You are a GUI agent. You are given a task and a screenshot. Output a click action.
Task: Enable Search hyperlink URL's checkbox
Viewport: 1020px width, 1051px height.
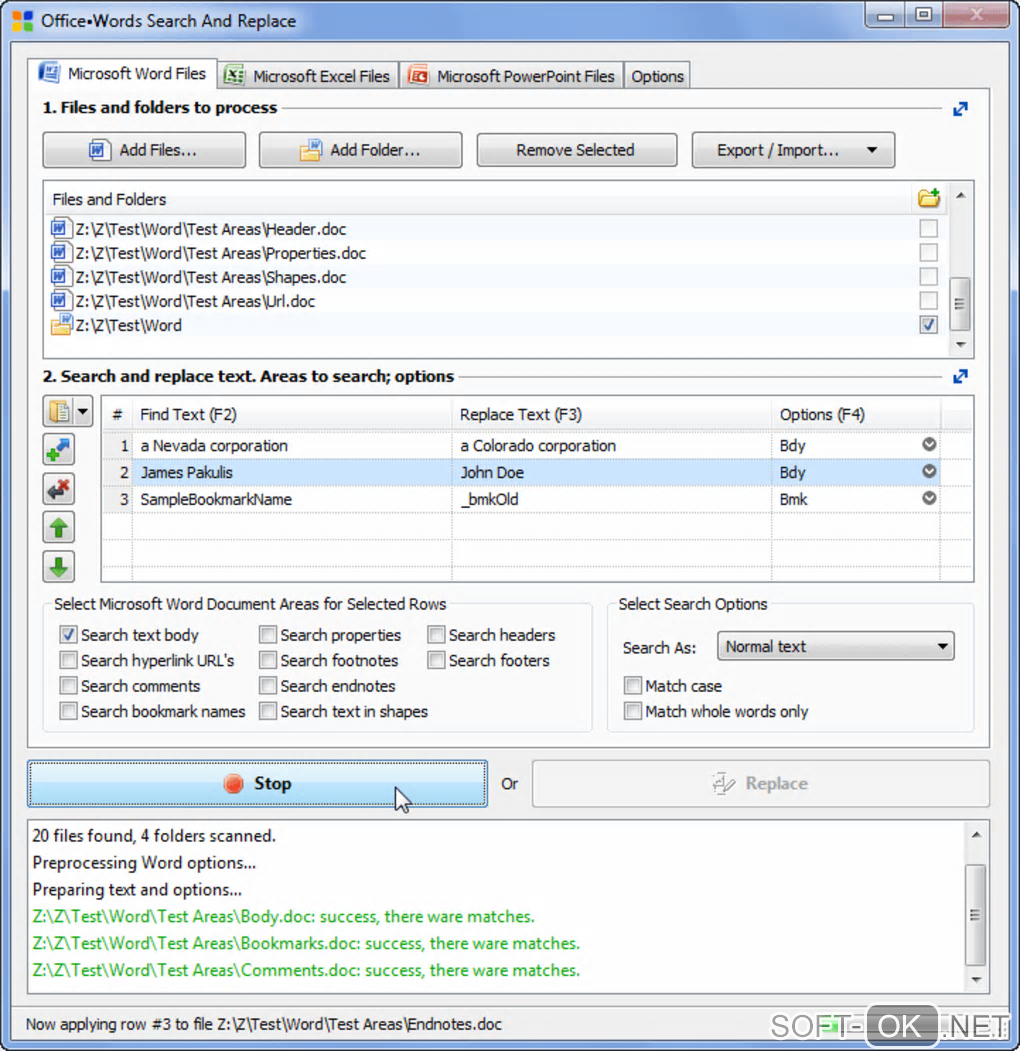click(x=68, y=660)
